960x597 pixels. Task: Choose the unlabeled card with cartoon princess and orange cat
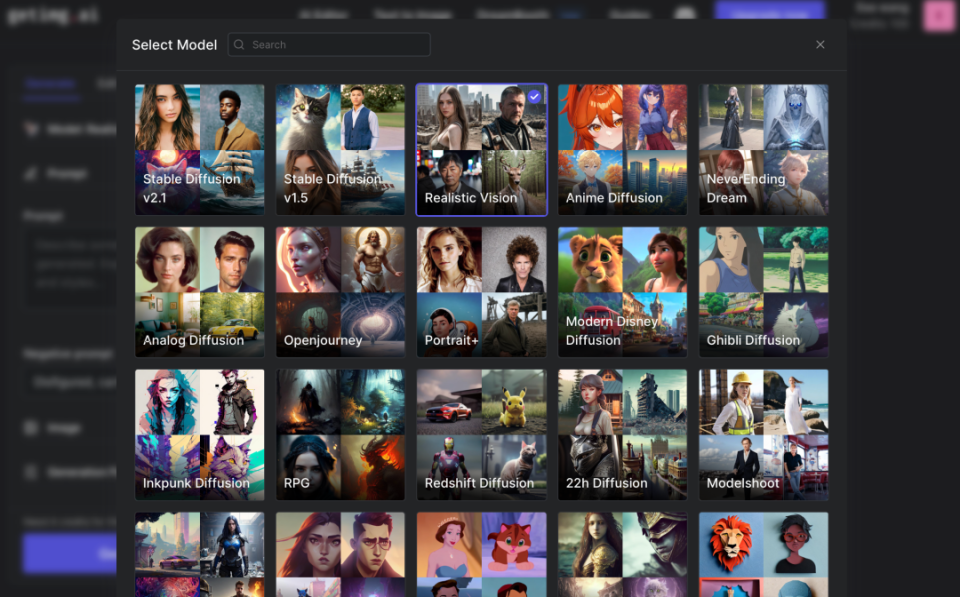482,554
